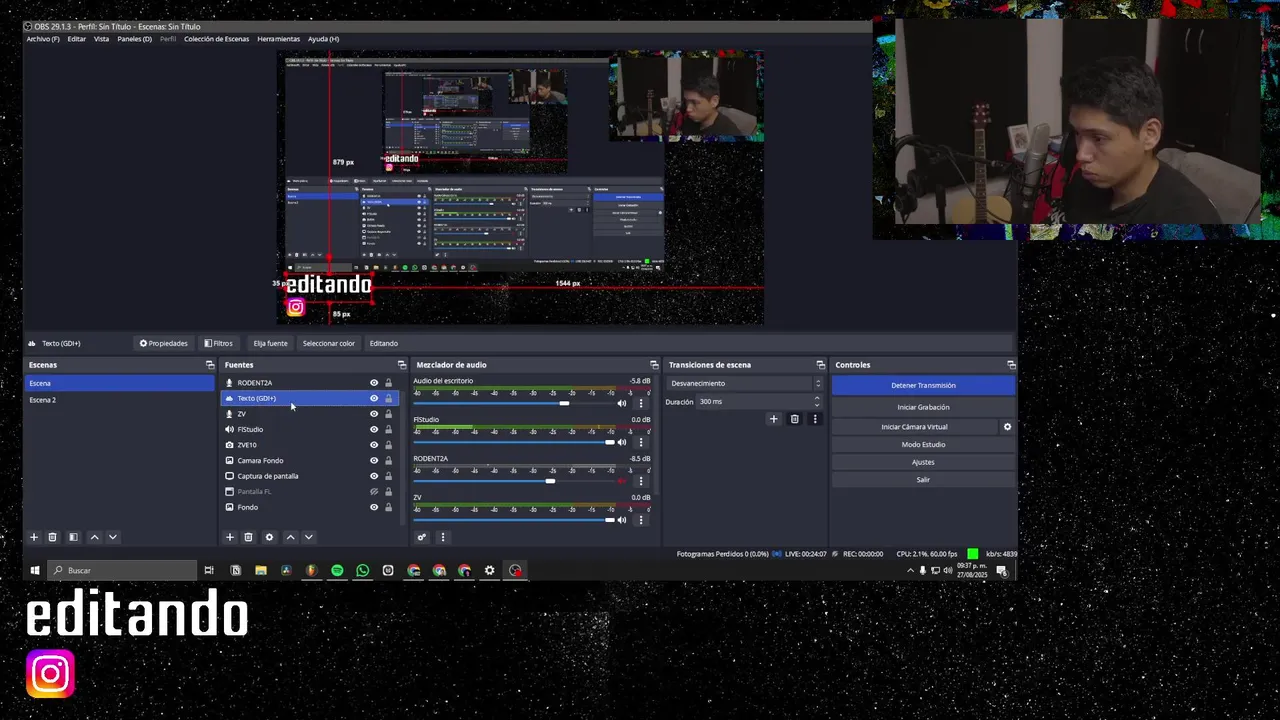Open Ajustes from Controles panel
Image resolution: width=1280 pixels, height=720 pixels.
(923, 462)
